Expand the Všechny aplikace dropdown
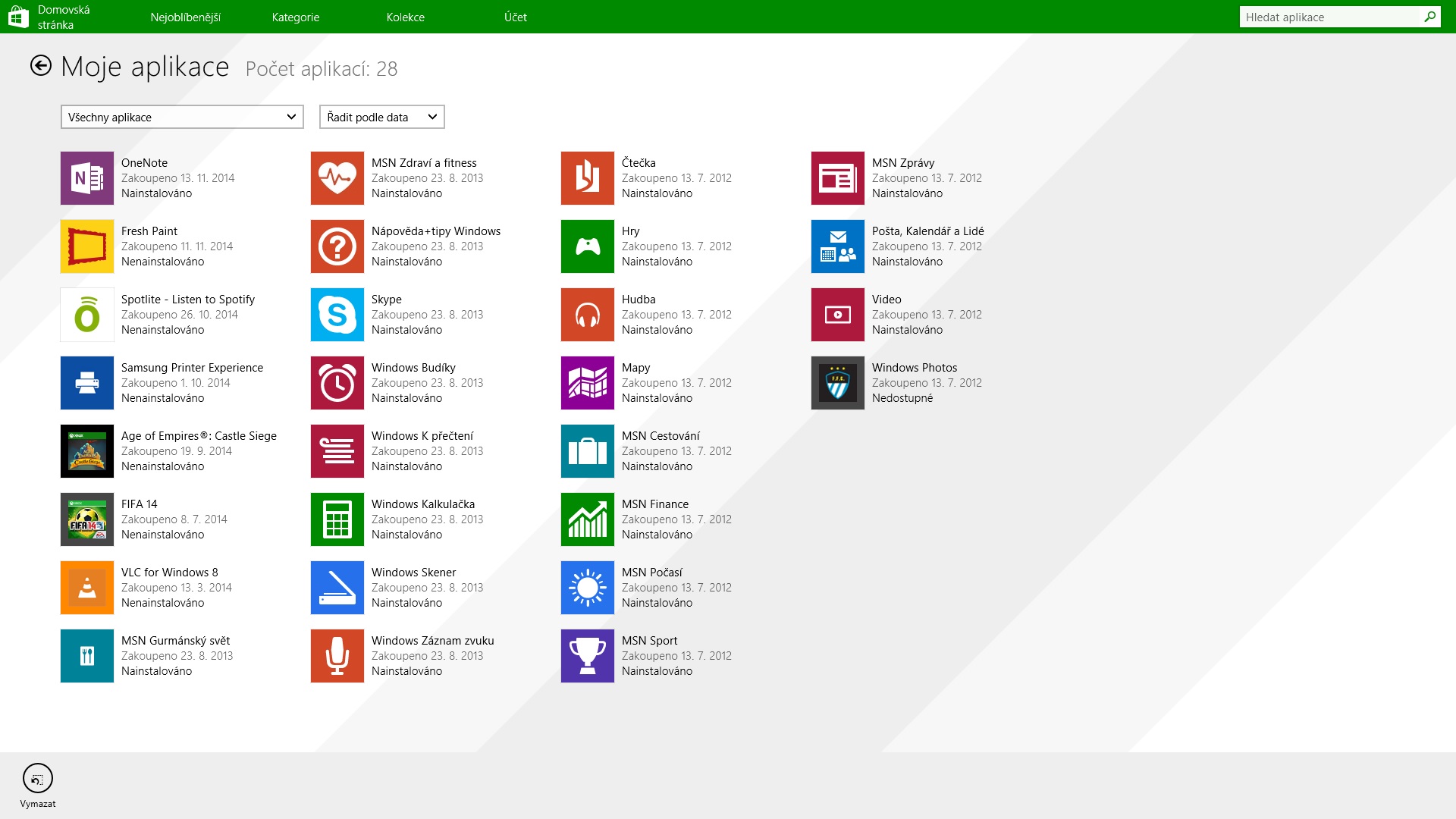The width and height of the screenshot is (1456, 819). coord(182,117)
